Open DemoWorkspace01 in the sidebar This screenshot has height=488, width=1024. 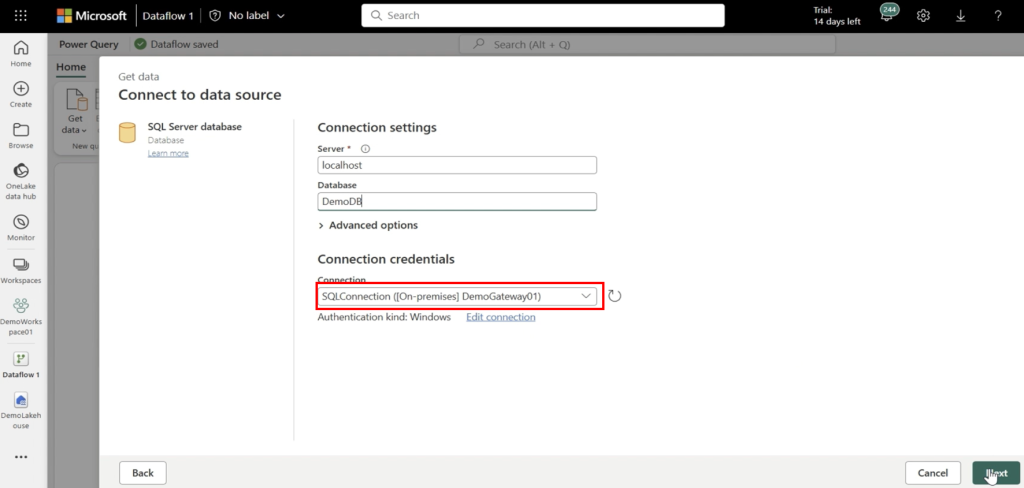coord(21,316)
